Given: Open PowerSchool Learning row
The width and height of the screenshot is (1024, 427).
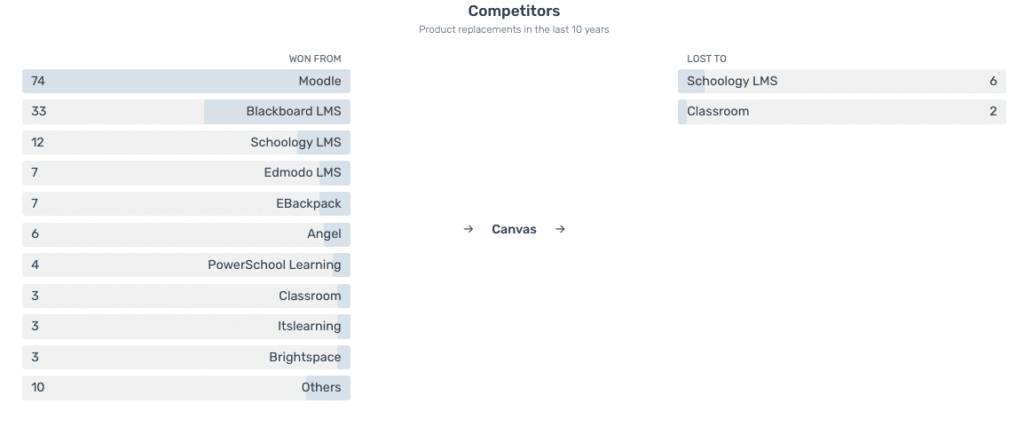Looking at the screenshot, I should click(186, 265).
